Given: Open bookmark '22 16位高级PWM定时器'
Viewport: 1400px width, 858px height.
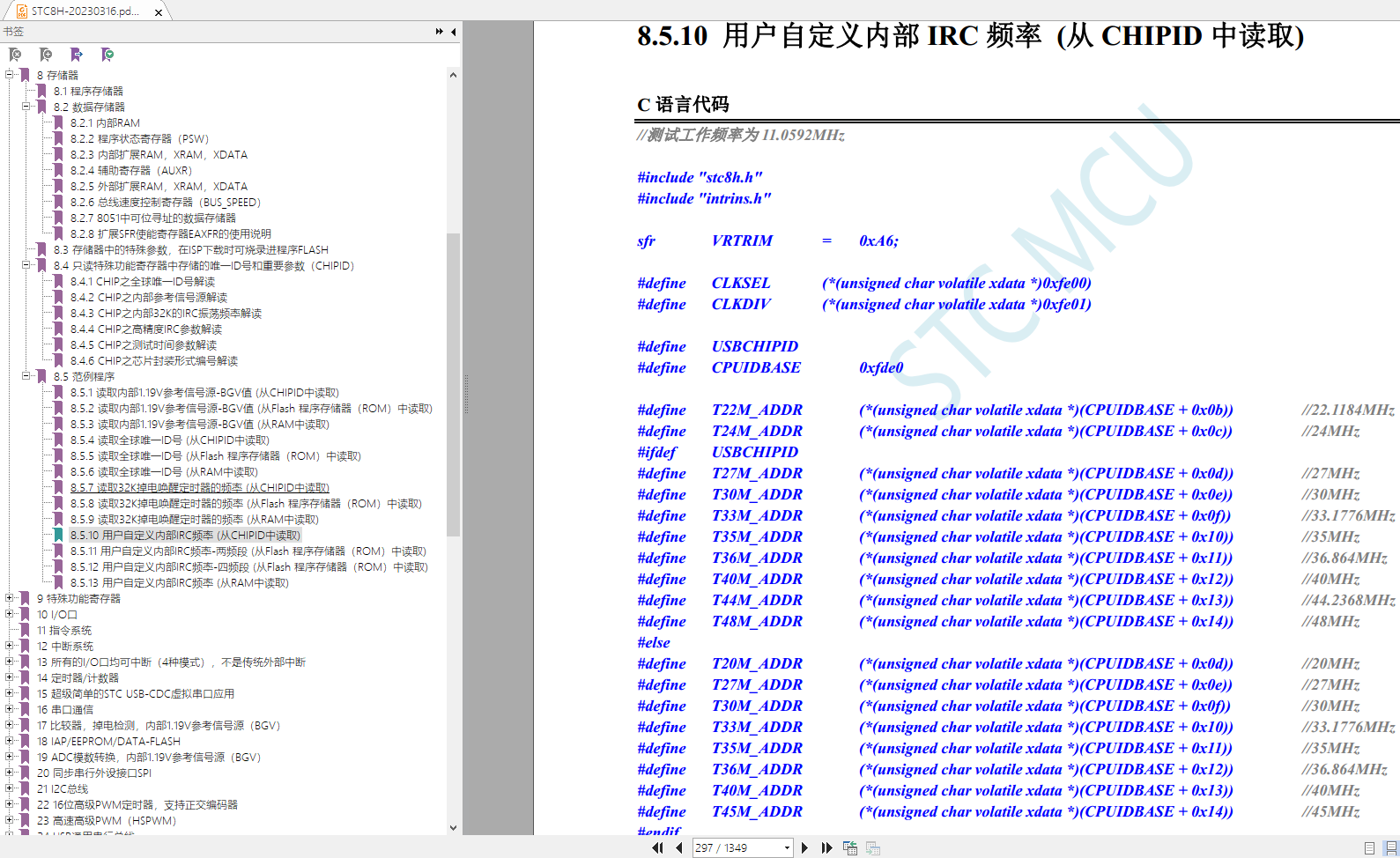Looking at the screenshot, I should pos(137,804).
